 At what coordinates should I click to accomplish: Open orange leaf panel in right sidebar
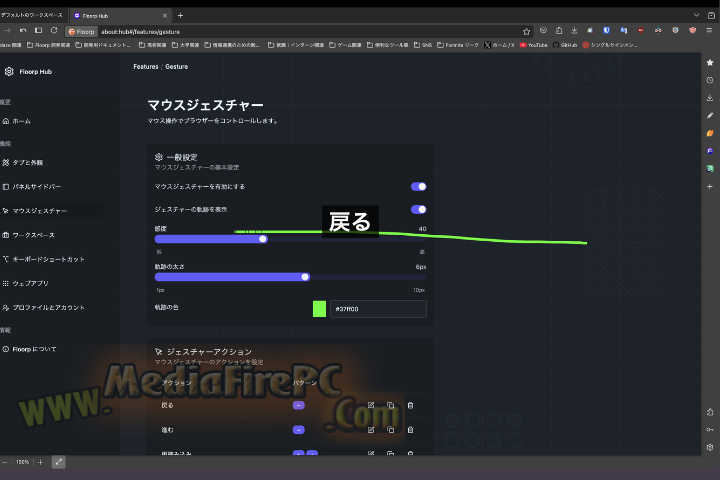pyautogui.click(x=710, y=133)
